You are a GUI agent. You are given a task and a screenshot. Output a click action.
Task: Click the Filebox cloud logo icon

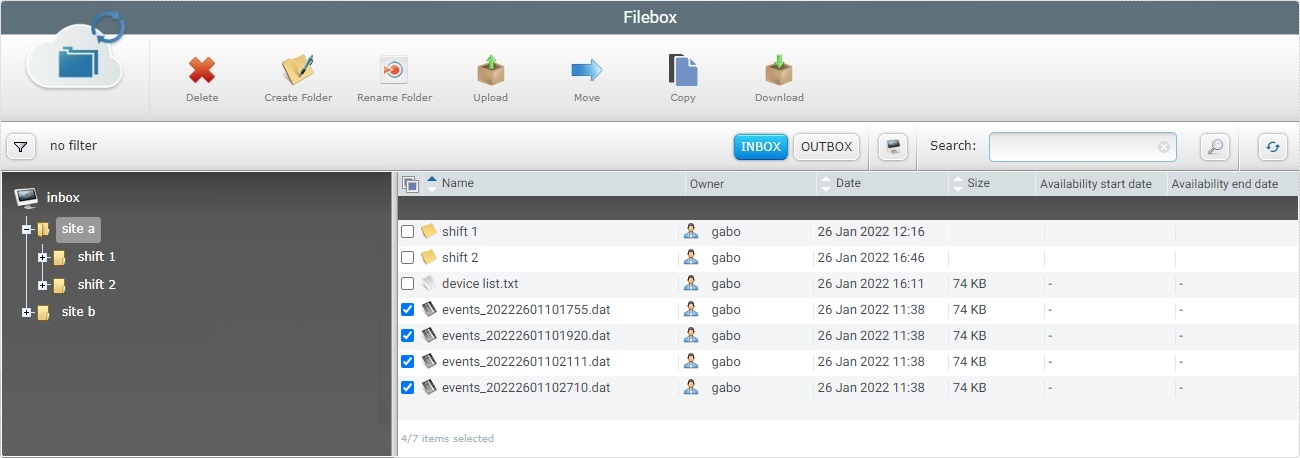click(76, 53)
